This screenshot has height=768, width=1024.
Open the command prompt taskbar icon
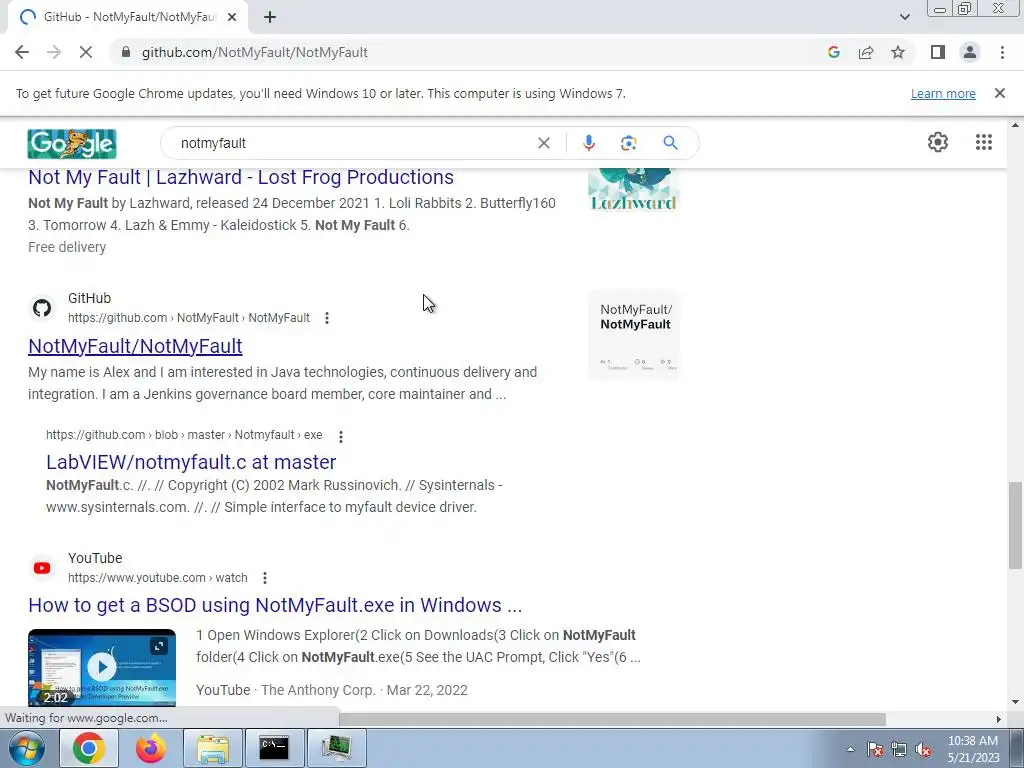point(274,748)
